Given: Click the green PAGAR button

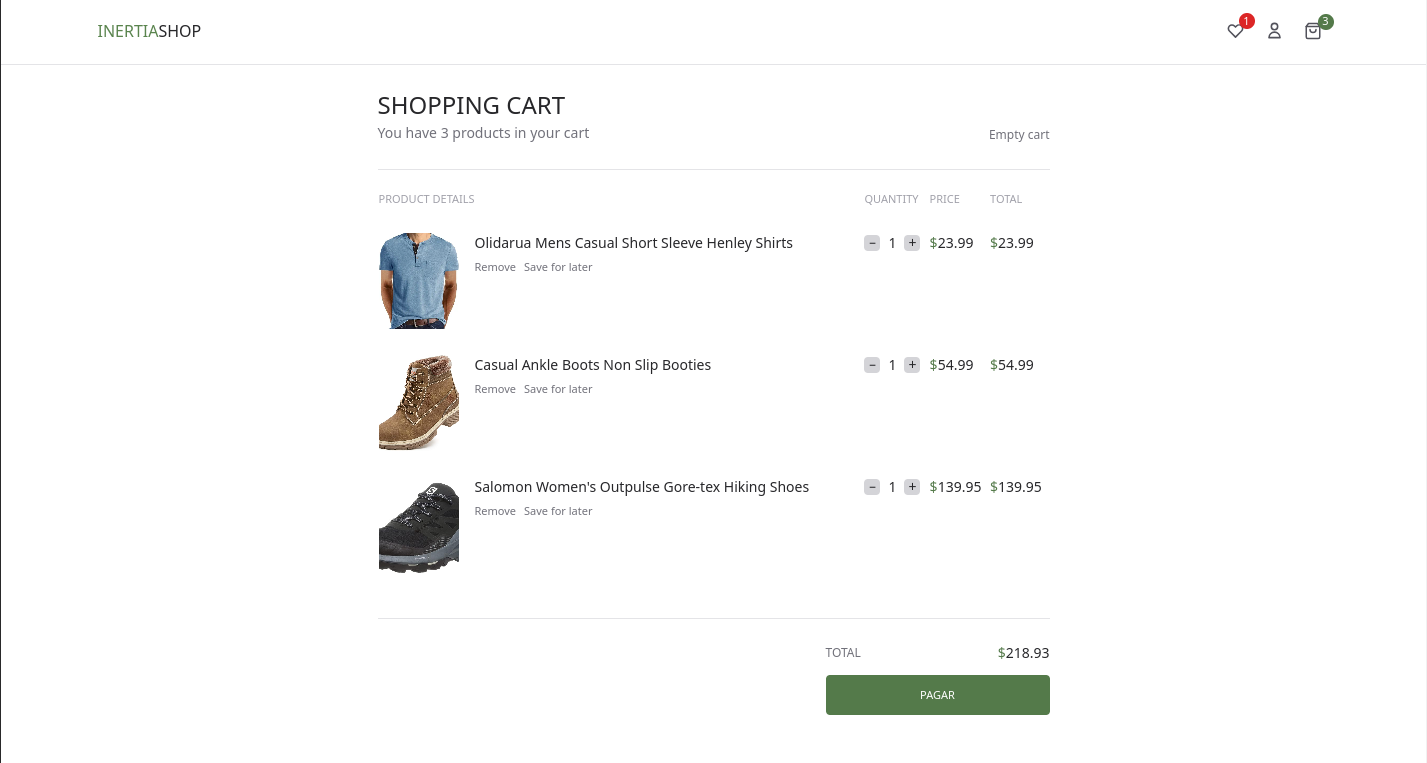Looking at the screenshot, I should point(938,695).
